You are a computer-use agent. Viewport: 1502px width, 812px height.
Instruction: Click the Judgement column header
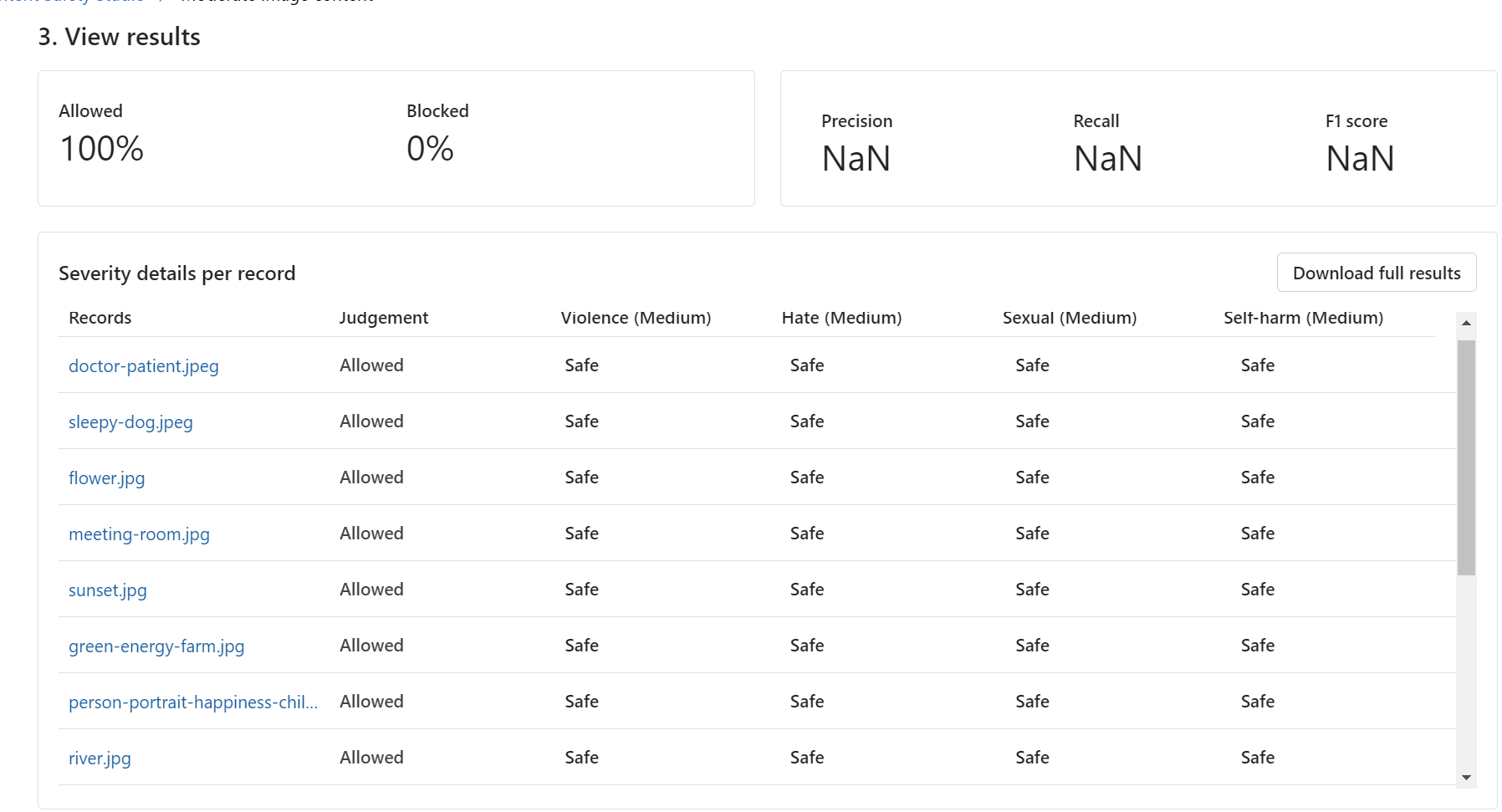click(383, 318)
